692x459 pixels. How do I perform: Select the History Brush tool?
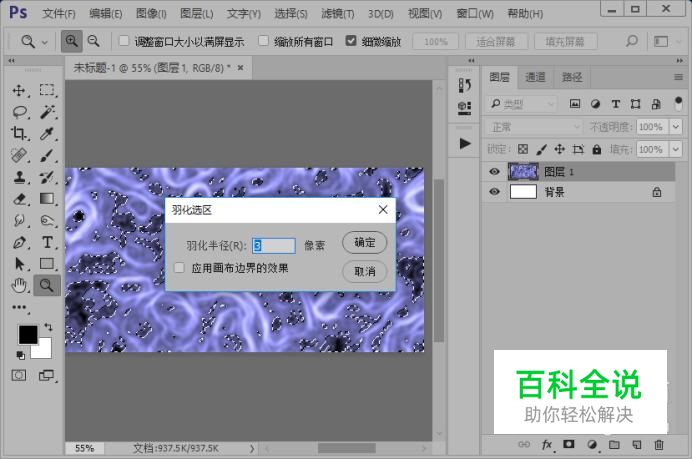(x=47, y=177)
